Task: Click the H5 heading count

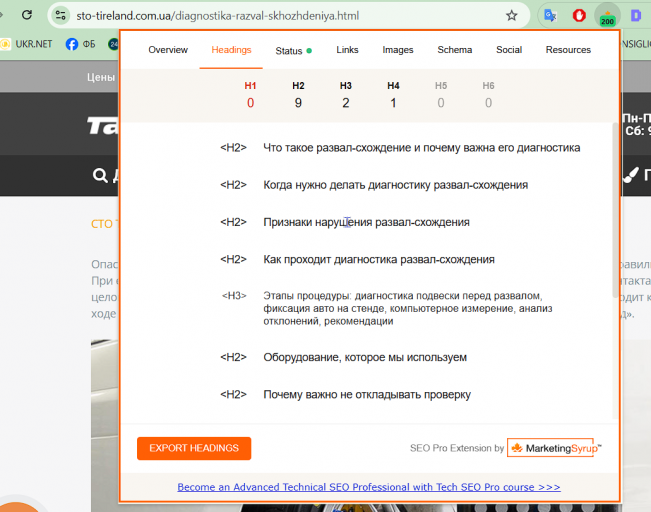Action: point(441,103)
